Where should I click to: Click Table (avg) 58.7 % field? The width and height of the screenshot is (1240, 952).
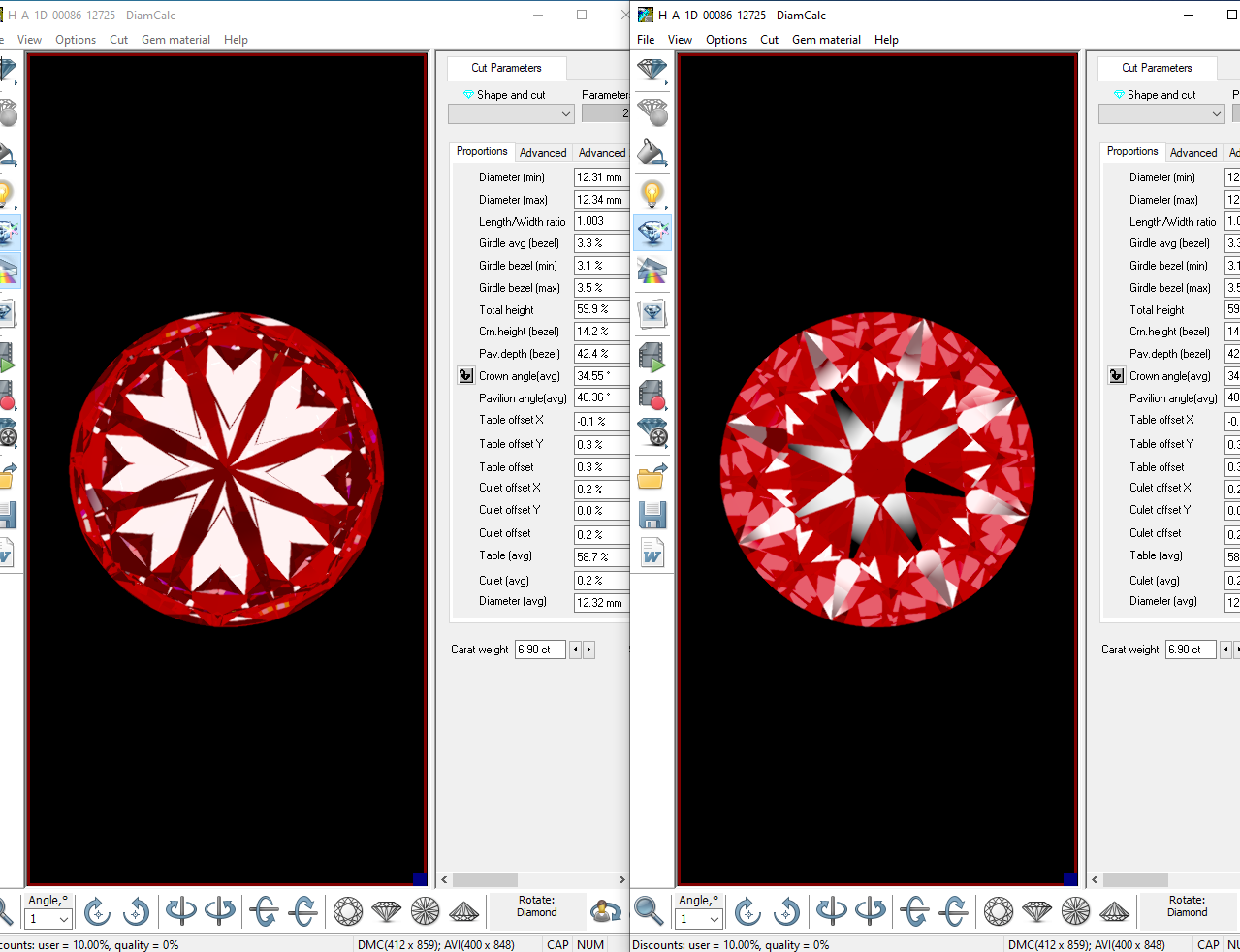601,557
